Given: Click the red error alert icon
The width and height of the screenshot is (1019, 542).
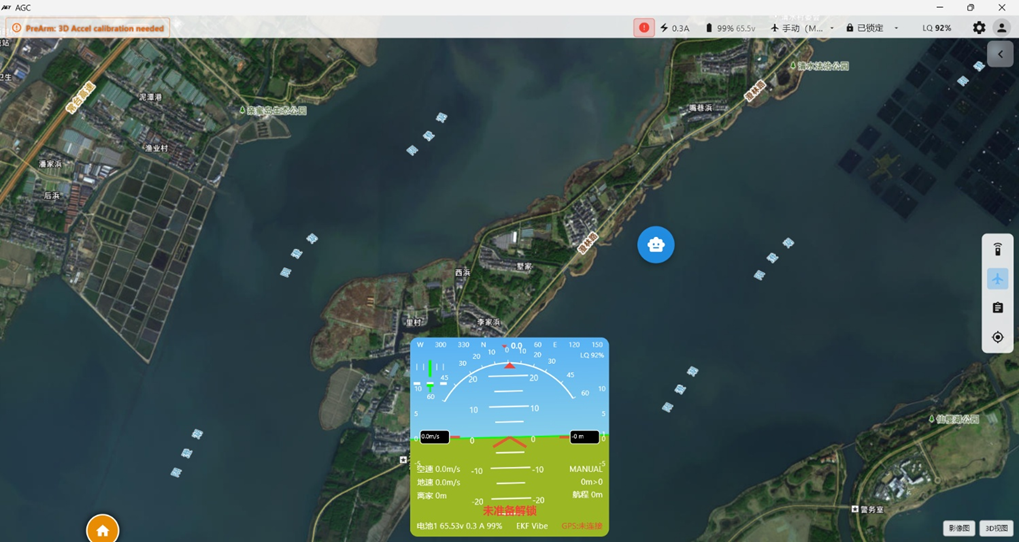Looking at the screenshot, I should tap(643, 28).
